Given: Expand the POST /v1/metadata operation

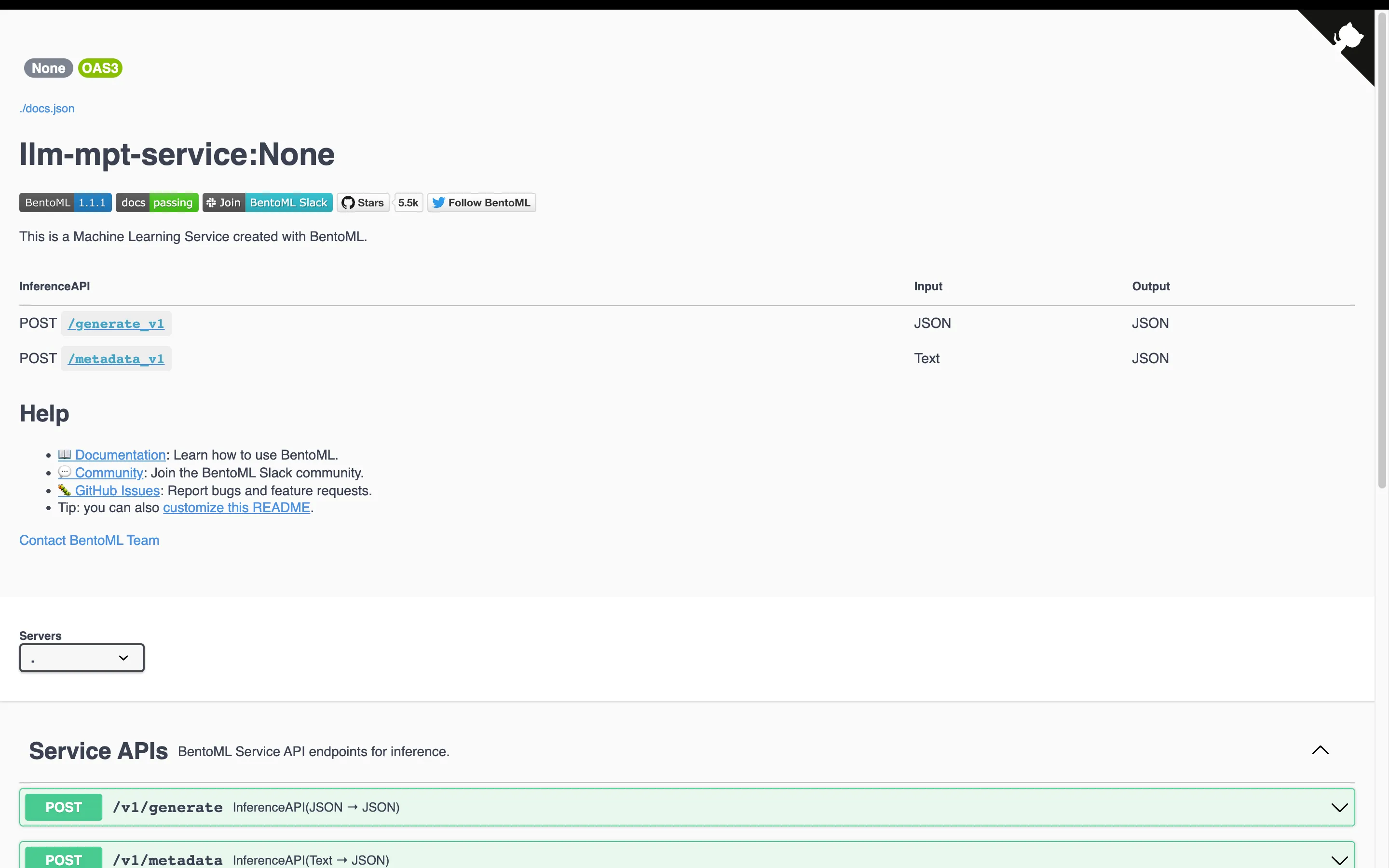Looking at the screenshot, I should click(1340, 860).
